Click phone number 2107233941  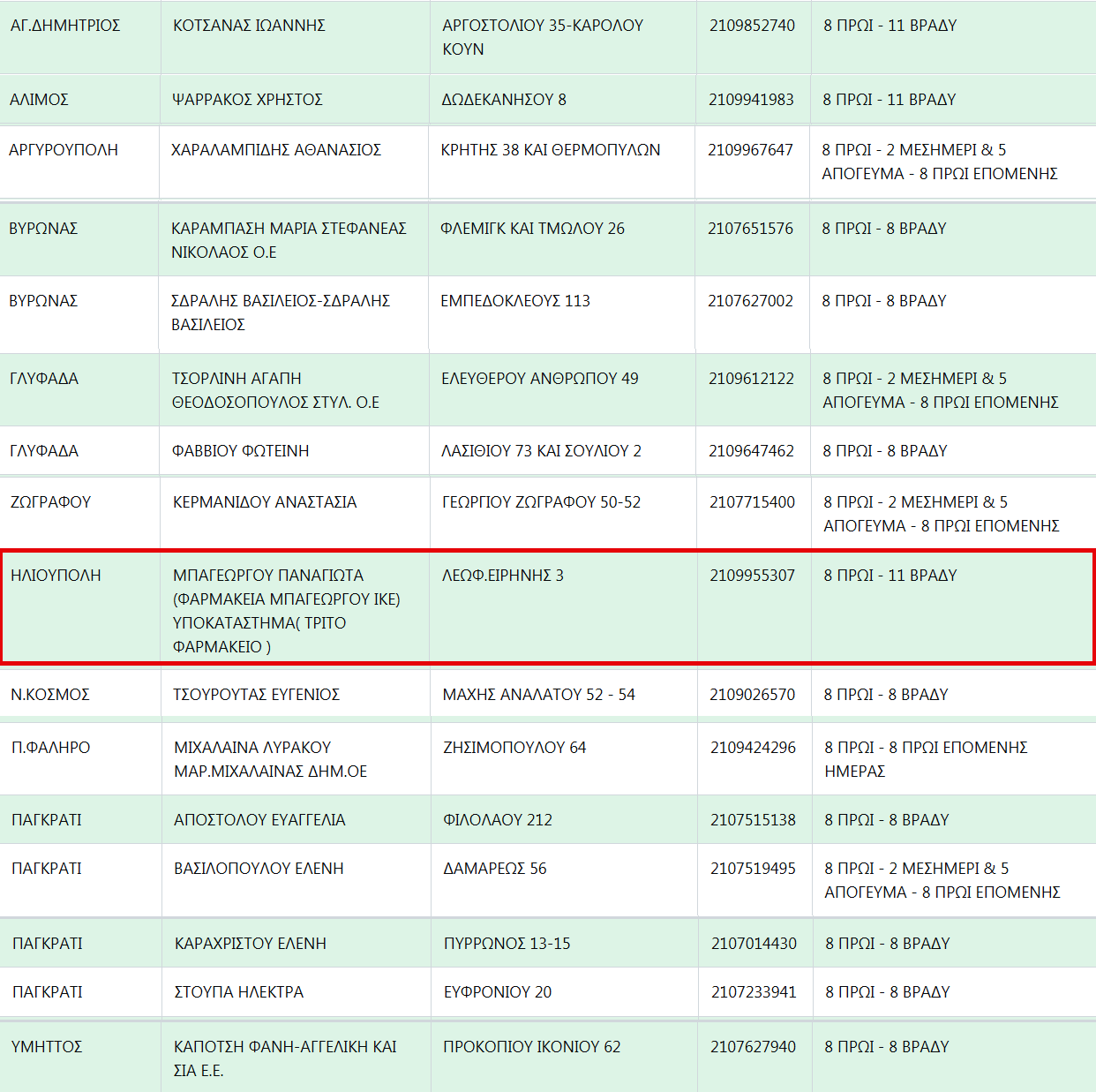pos(754,992)
